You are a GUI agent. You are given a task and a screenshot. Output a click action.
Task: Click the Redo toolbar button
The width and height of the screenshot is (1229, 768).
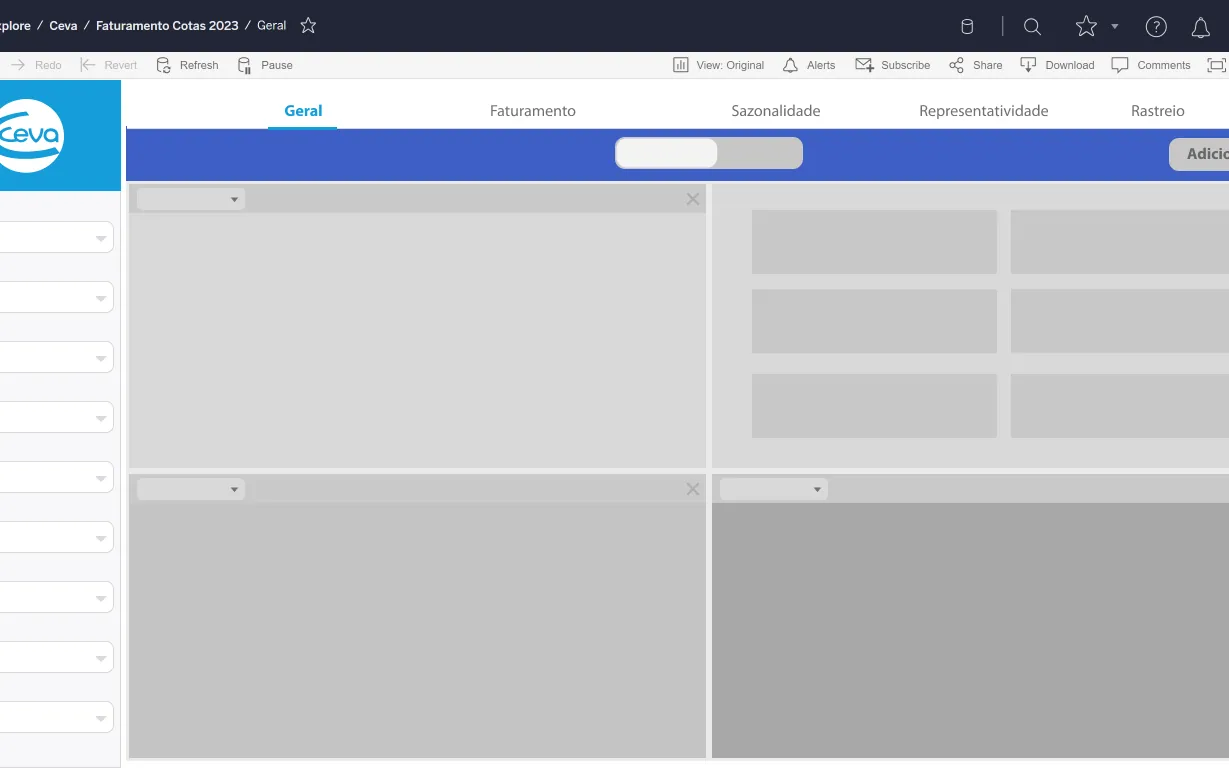coord(36,65)
